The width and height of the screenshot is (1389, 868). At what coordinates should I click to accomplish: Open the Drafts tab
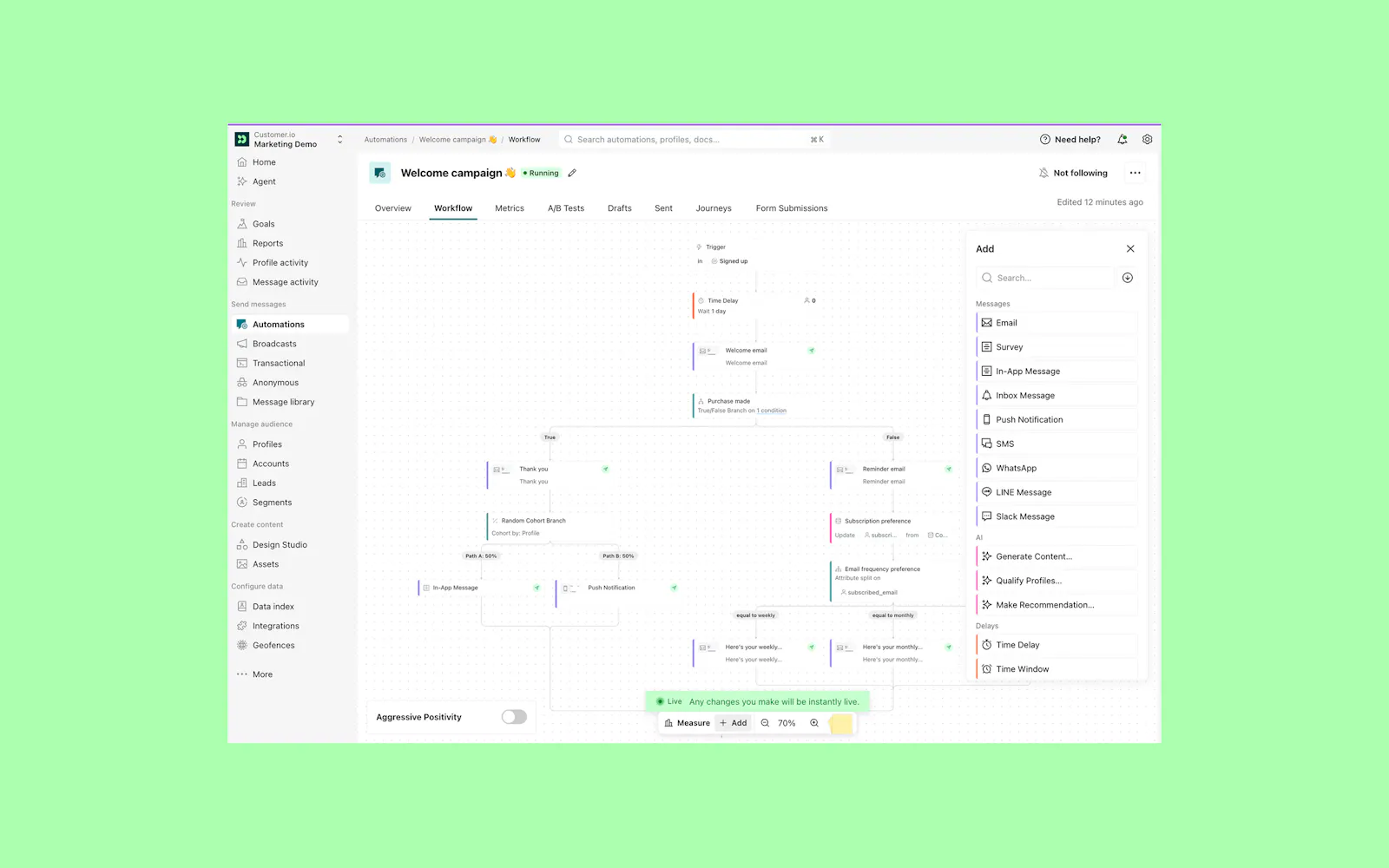(620, 208)
